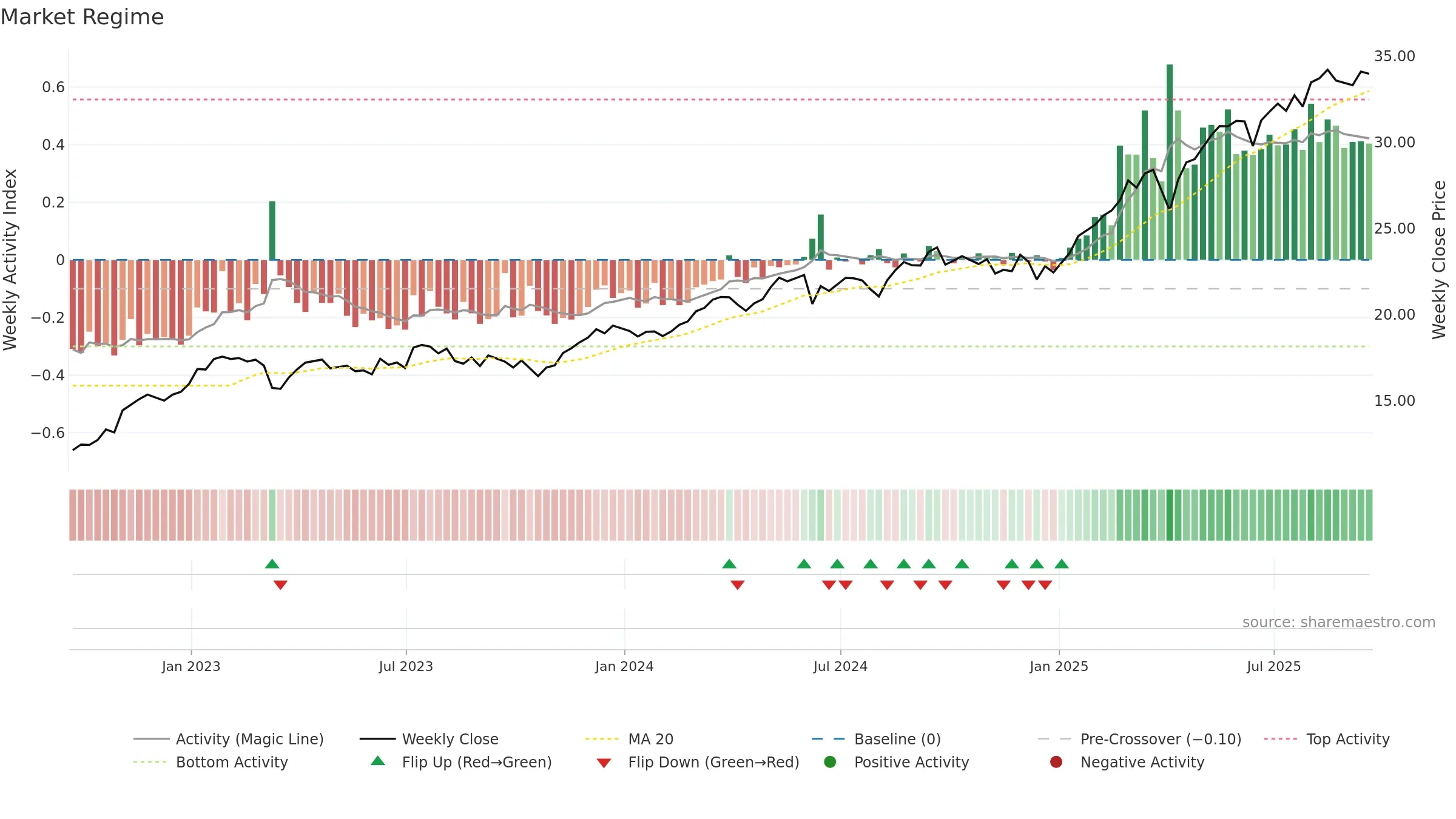Click the first green flip-up marker in 2023
Viewport: 1456px width, 819px height.
tap(272, 564)
